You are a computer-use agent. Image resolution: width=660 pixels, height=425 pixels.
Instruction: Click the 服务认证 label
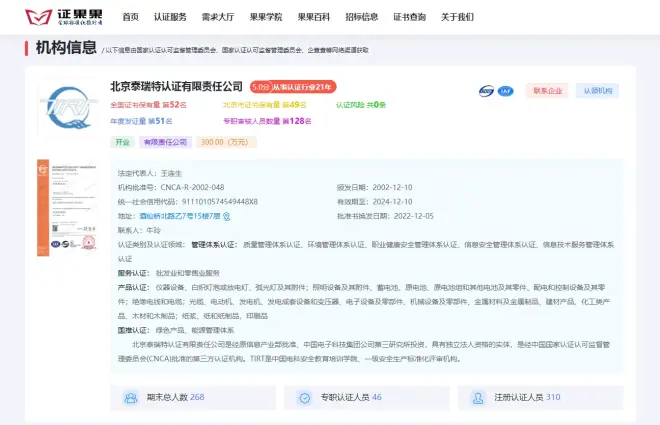pos(134,273)
